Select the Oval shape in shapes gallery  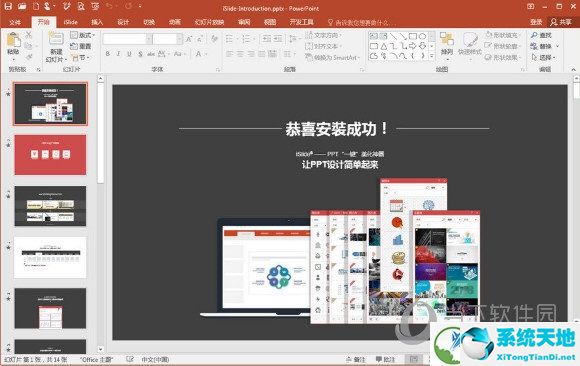(x=423, y=36)
